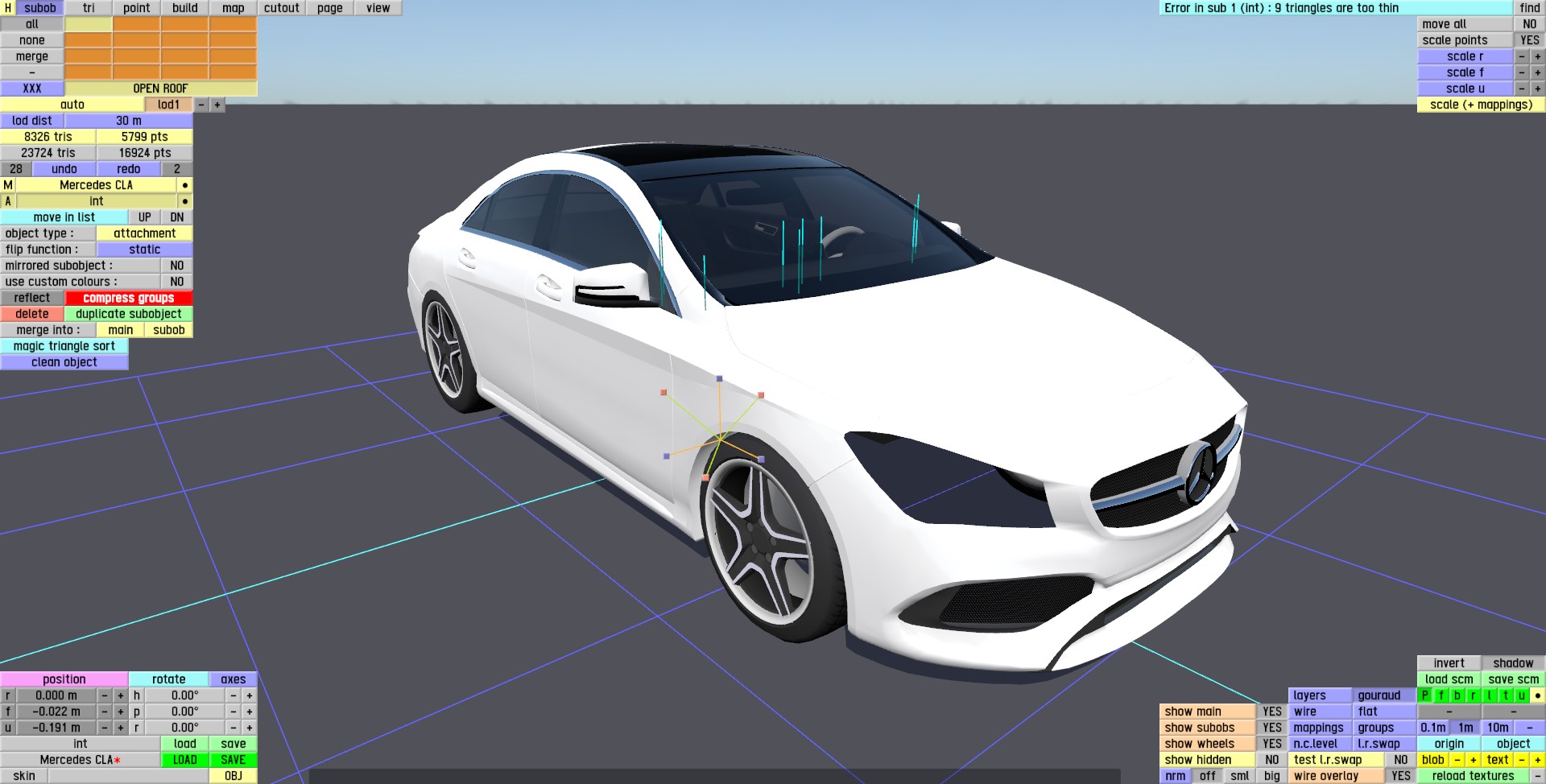Decrease the text size with minus
Screen dimensions: 1546x784
(1522, 760)
